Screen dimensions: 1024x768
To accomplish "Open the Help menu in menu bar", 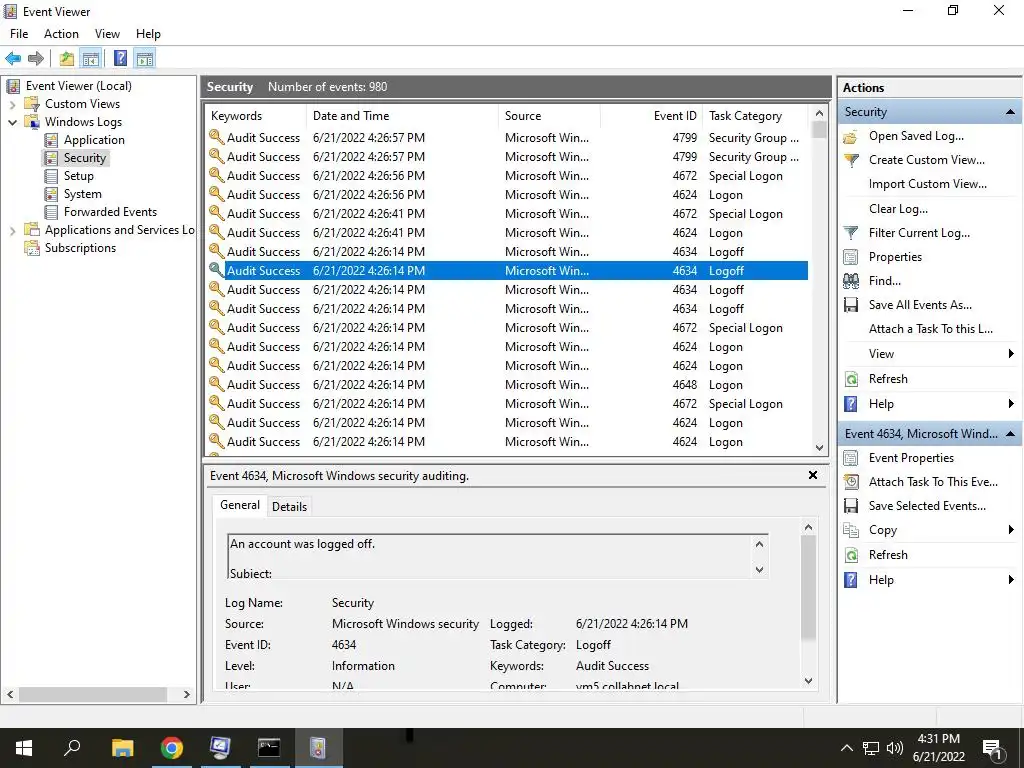I will (148, 34).
